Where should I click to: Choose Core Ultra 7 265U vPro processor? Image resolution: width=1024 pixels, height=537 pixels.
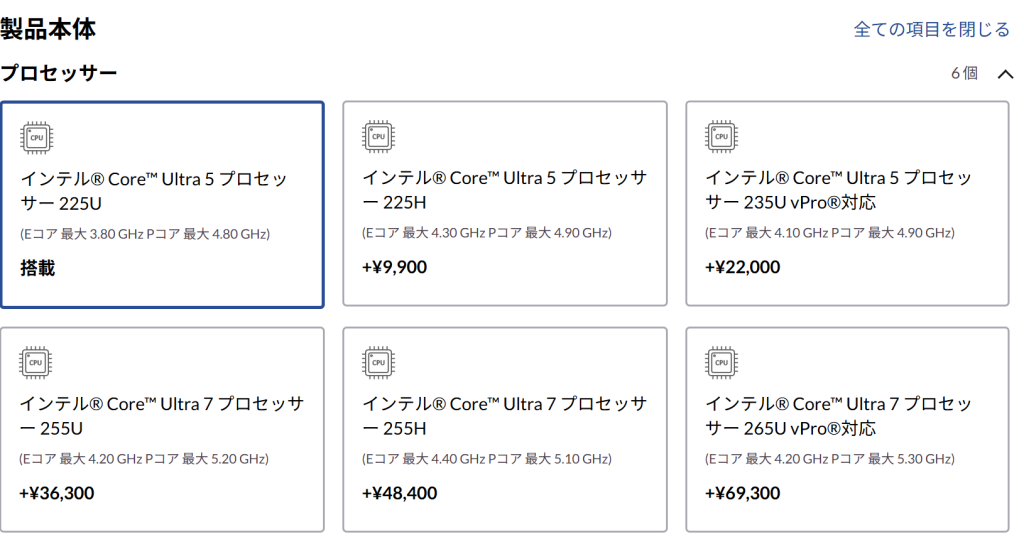[x=846, y=430]
